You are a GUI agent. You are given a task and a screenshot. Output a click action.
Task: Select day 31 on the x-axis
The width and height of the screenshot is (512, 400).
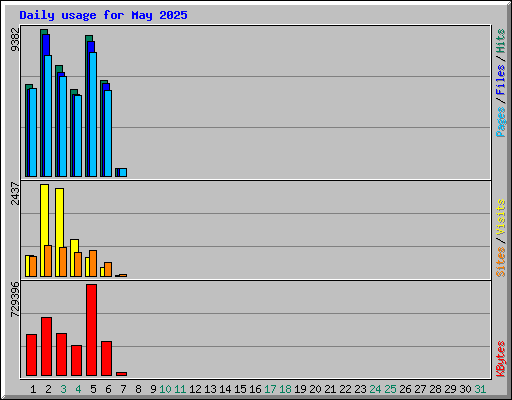point(480,389)
